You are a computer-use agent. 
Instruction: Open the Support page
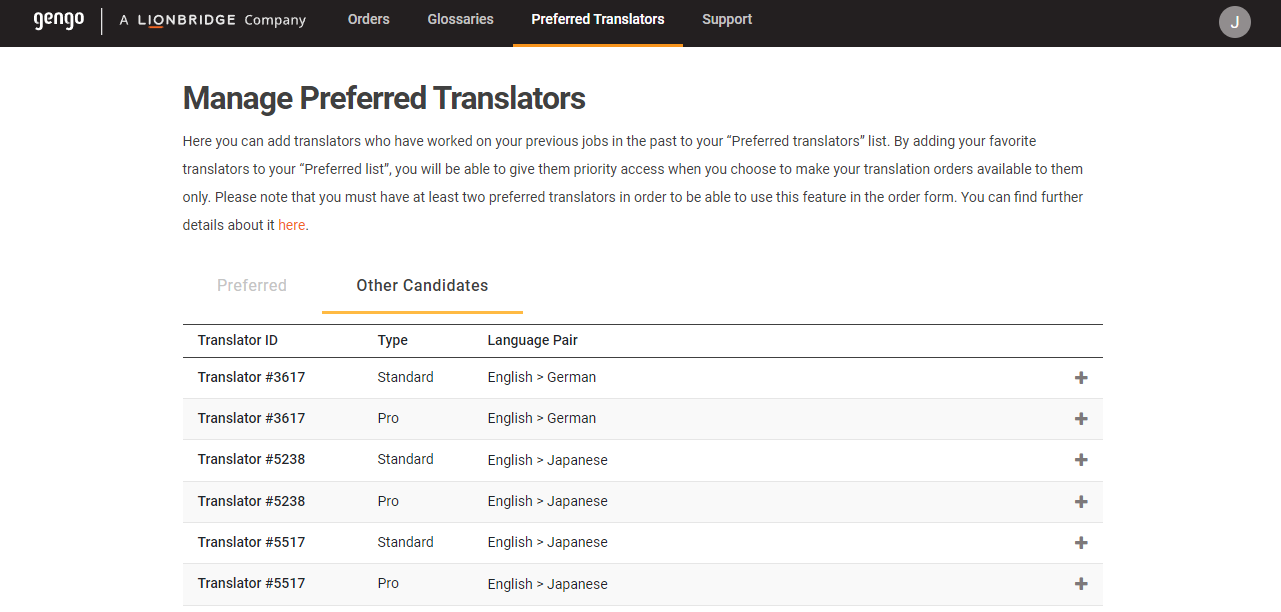(727, 19)
